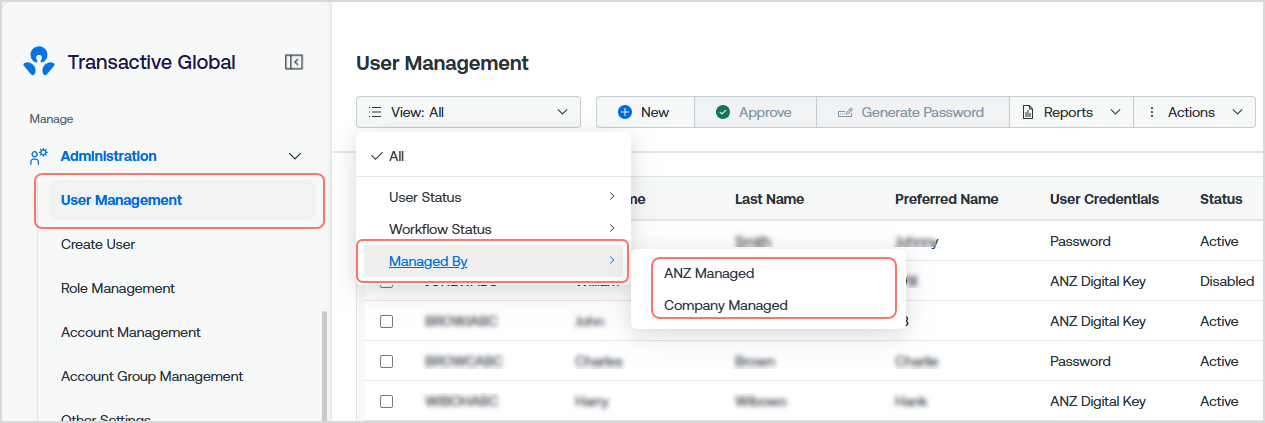1265x423 pixels.
Task: Sort by Preferred Name column header
Action: [946, 199]
